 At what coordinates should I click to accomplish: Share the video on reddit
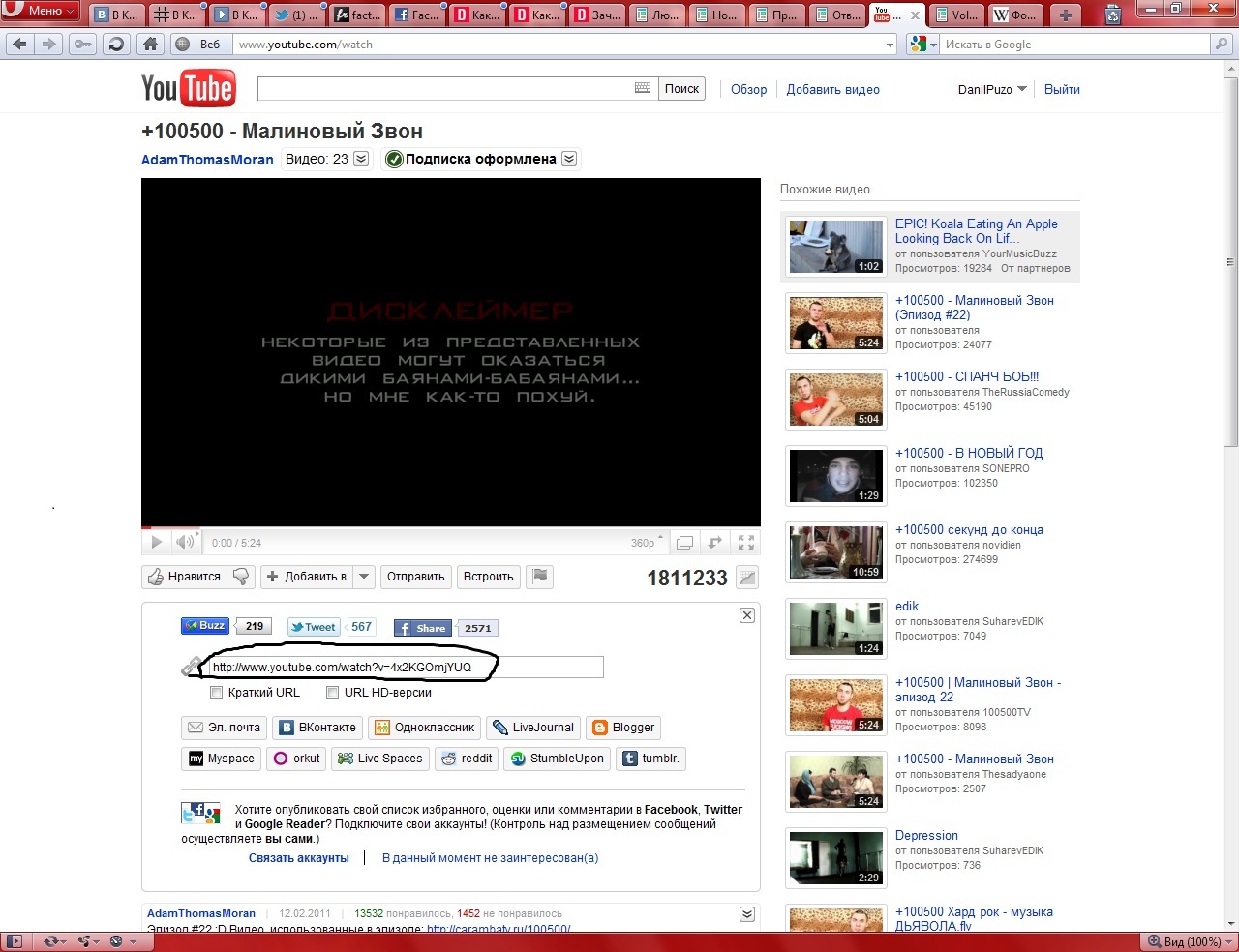pos(466,759)
